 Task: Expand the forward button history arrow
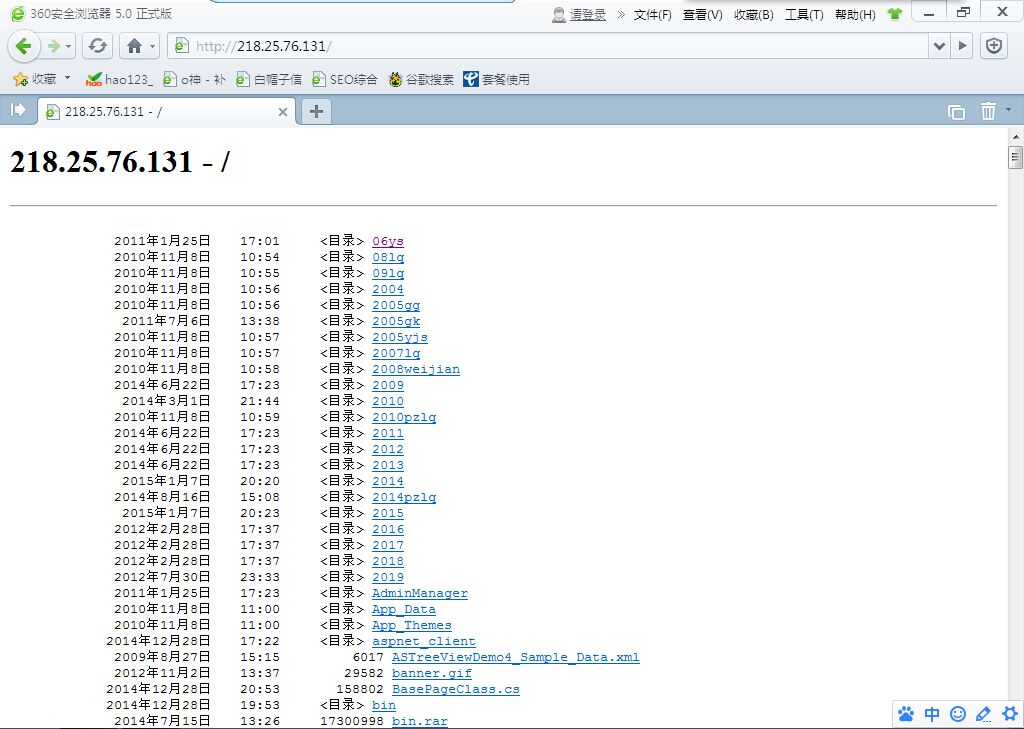click(x=68, y=46)
